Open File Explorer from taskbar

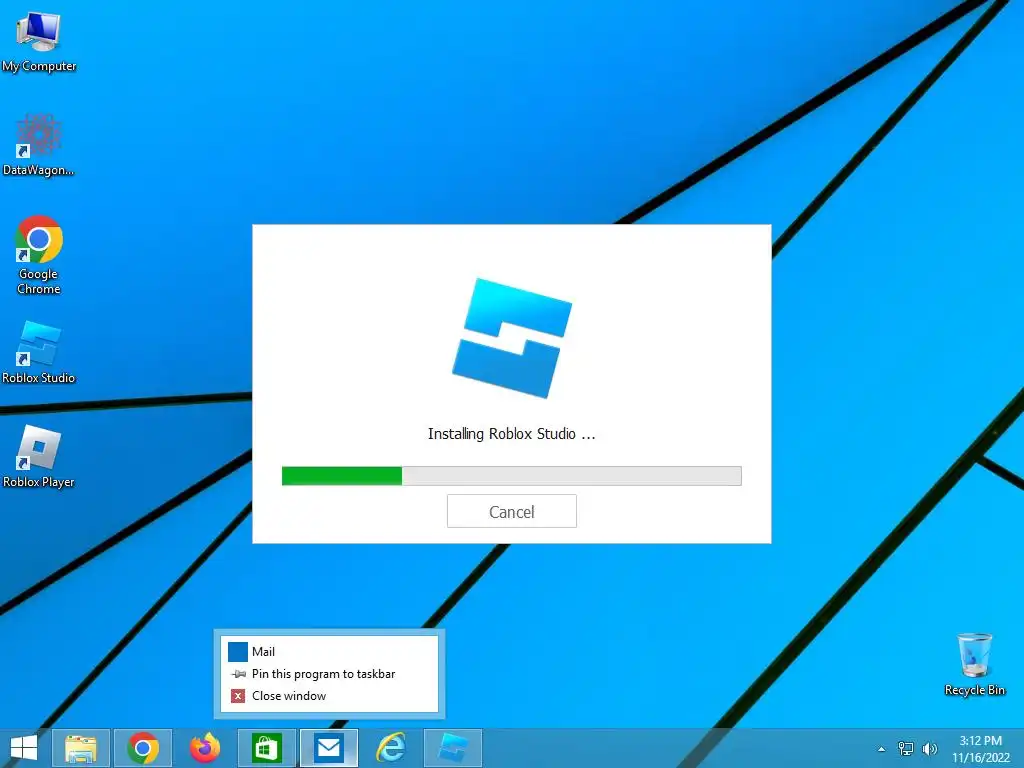[81, 748]
